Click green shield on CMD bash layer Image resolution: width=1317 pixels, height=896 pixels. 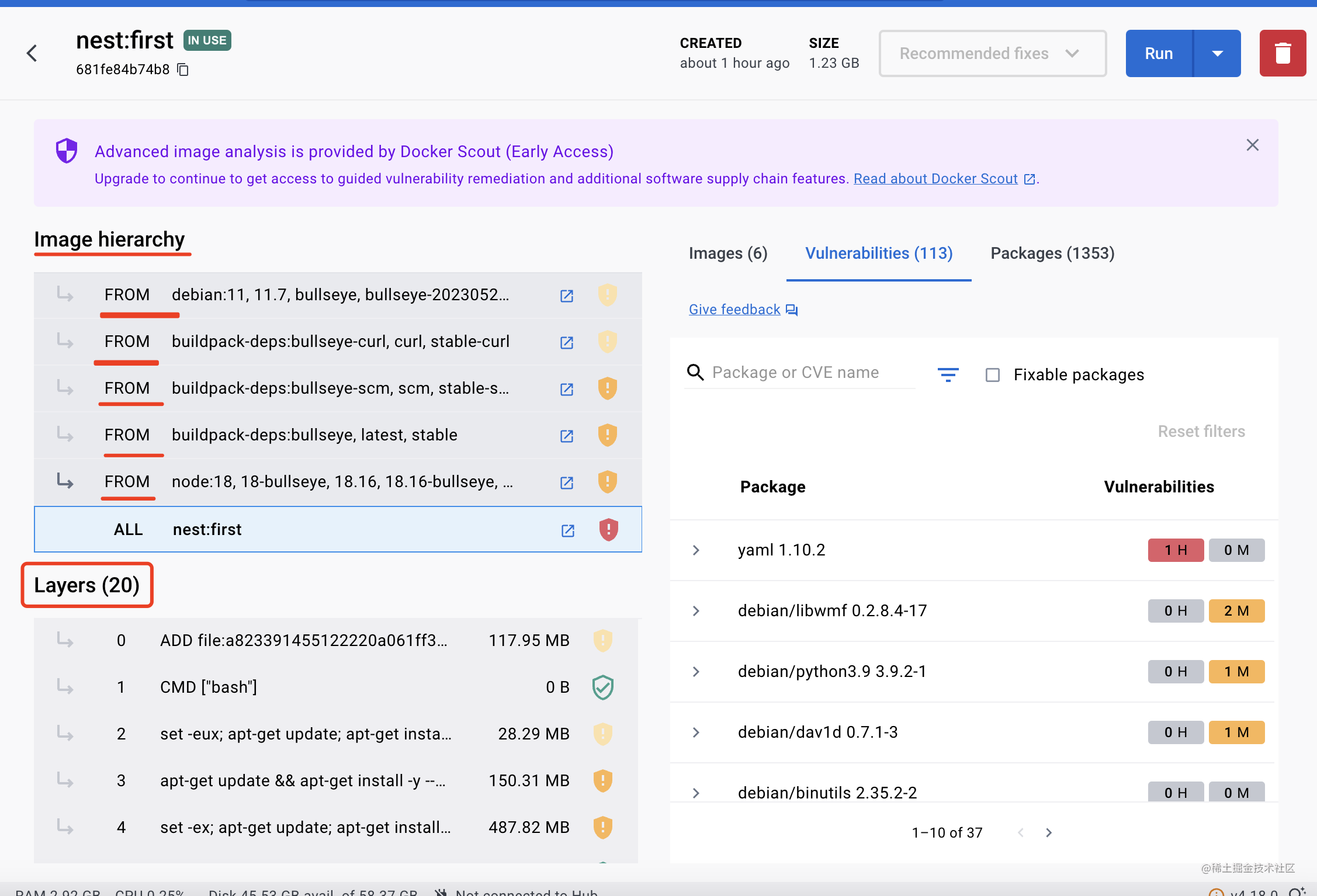point(602,687)
